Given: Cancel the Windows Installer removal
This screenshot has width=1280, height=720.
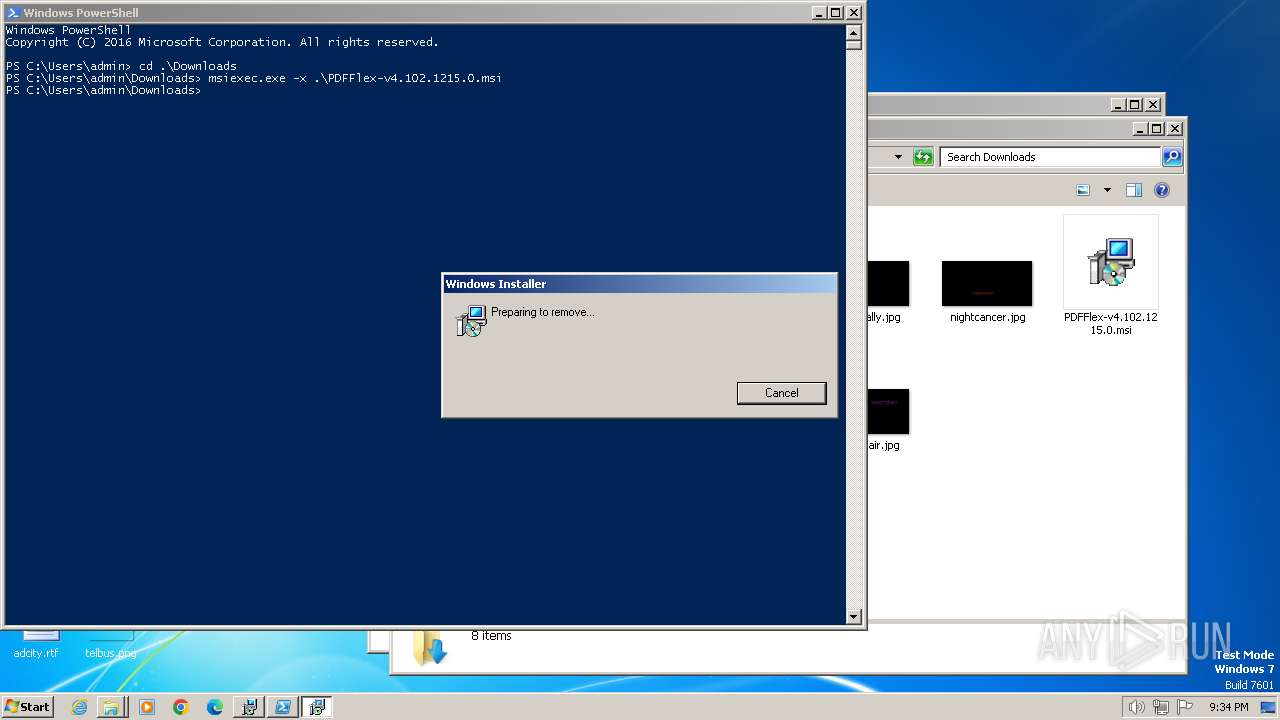Looking at the screenshot, I should tap(781, 393).
